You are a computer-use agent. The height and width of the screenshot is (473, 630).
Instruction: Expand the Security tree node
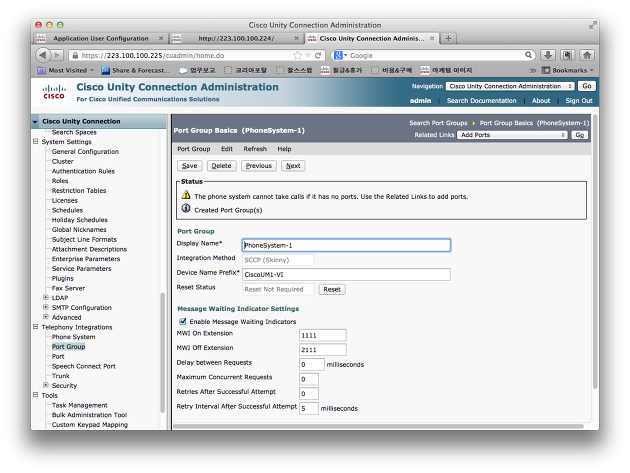tap(46, 385)
